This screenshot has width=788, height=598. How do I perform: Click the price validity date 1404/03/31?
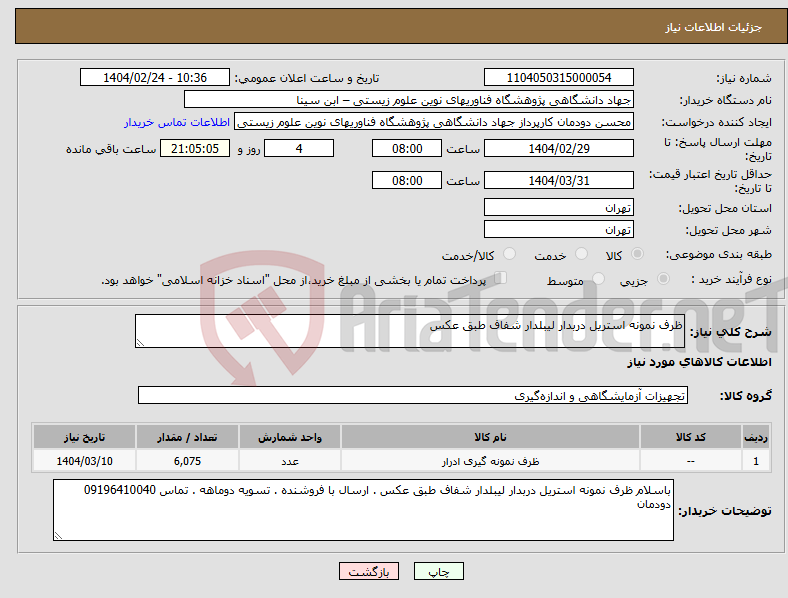(x=558, y=180)
